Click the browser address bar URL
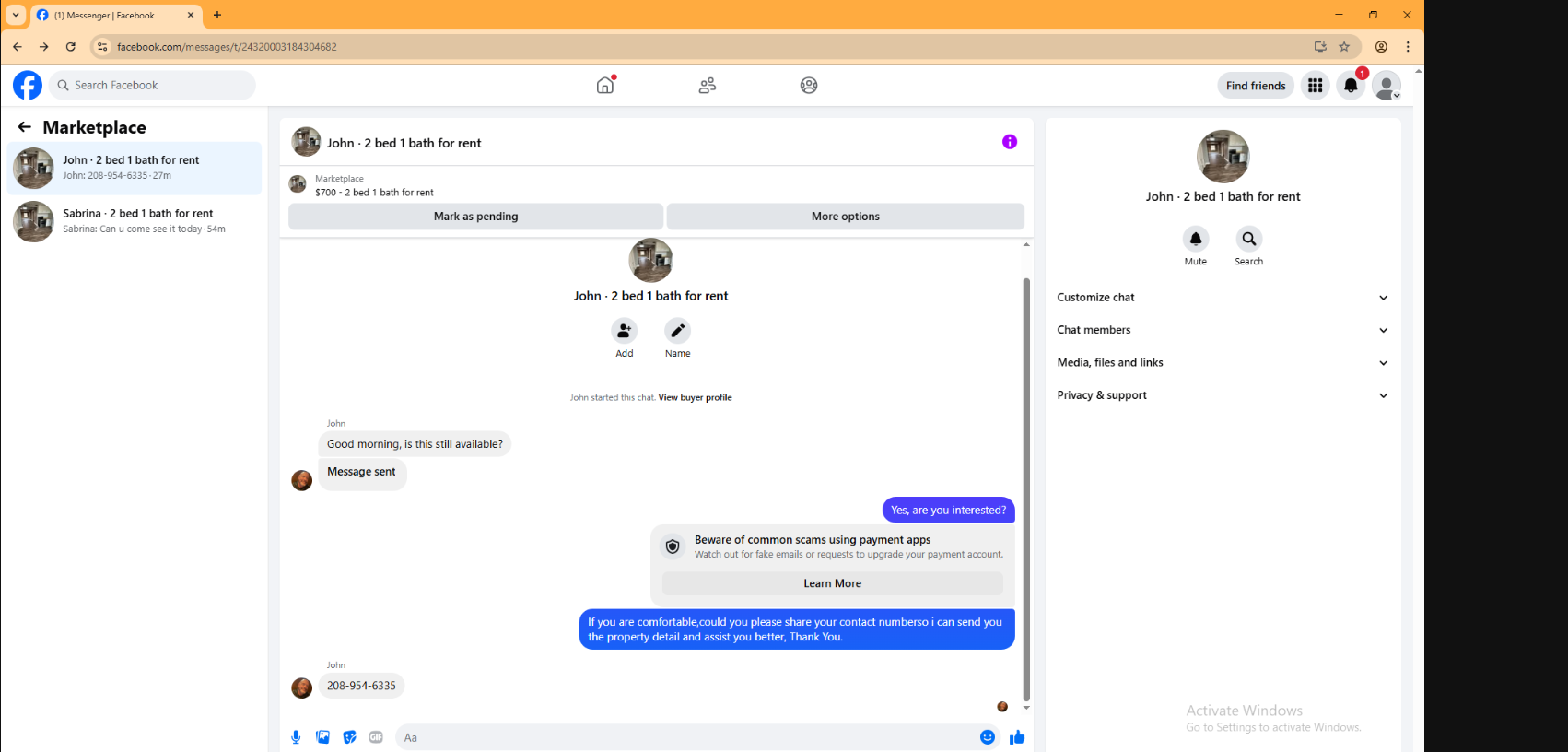This screenshot has height=752, width=1568. click(227, 47)
